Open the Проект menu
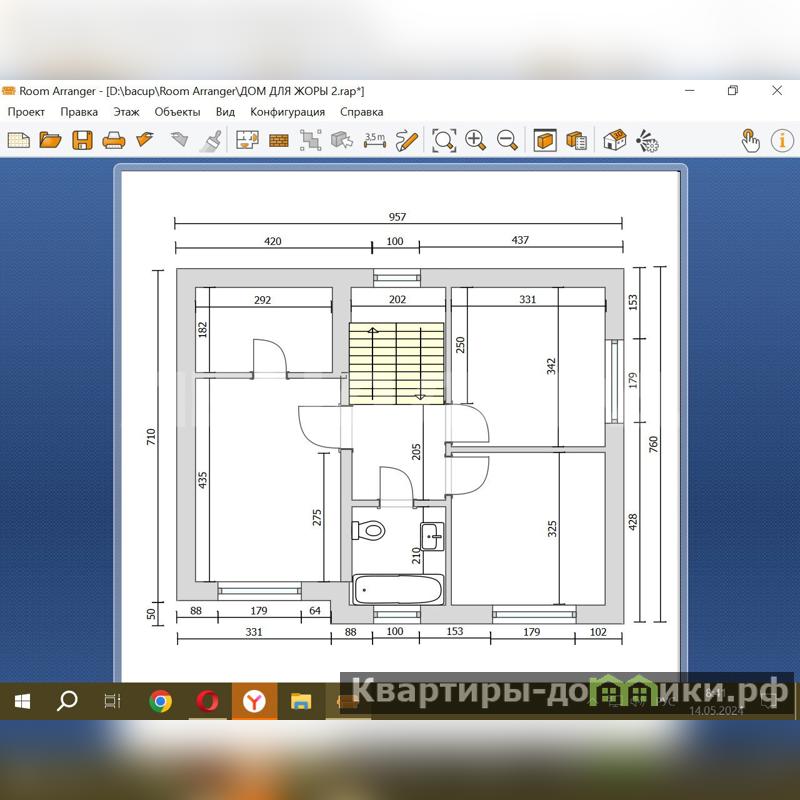The image size is (800, 800). [27, 112]
